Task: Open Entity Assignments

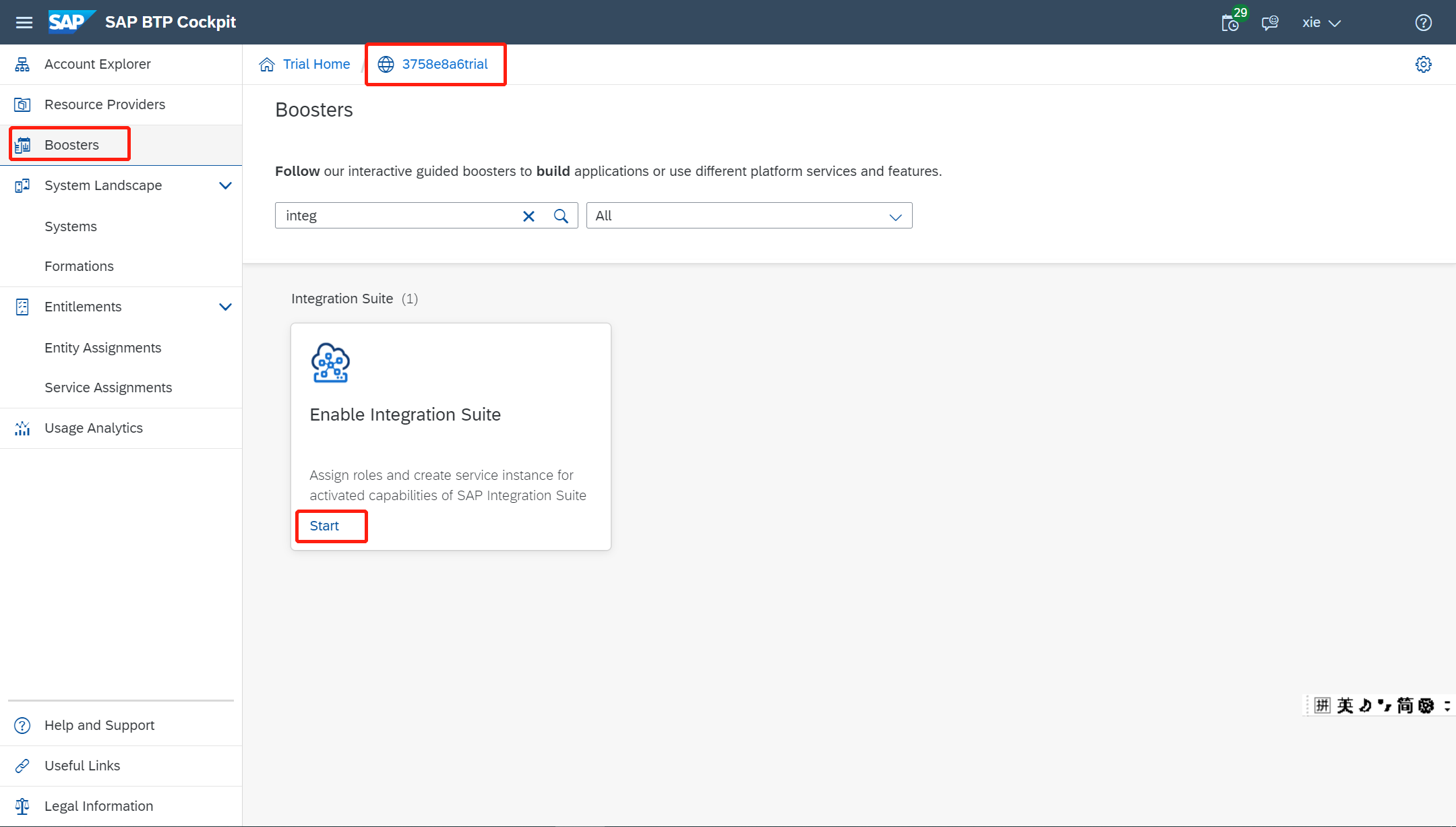Action: click(121, 348)
